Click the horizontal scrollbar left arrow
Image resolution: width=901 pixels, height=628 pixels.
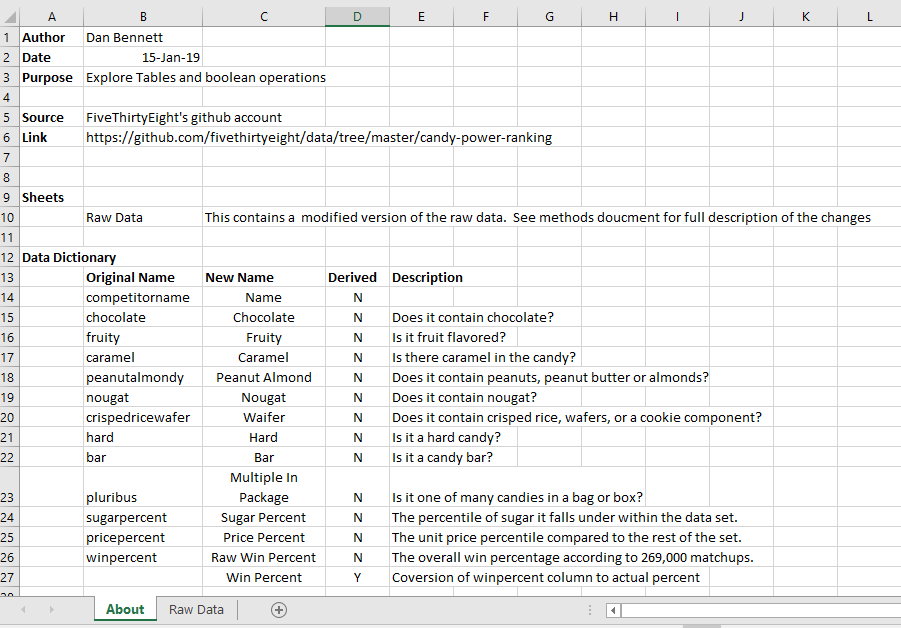(x=614, y=610)
